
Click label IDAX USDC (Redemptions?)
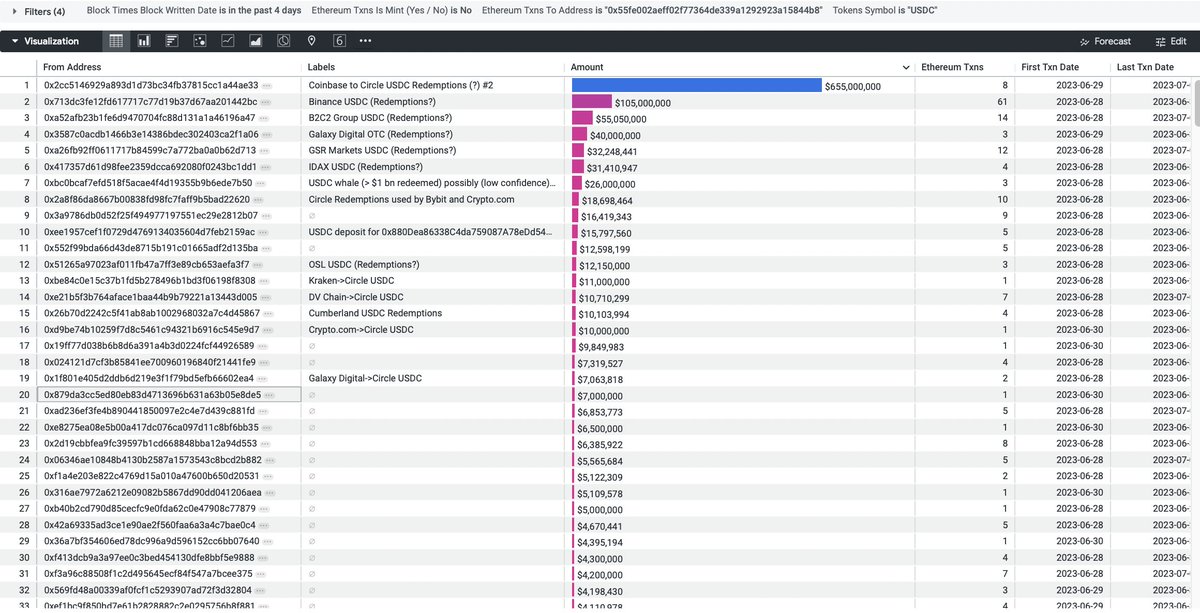click(x=366, y=167)
